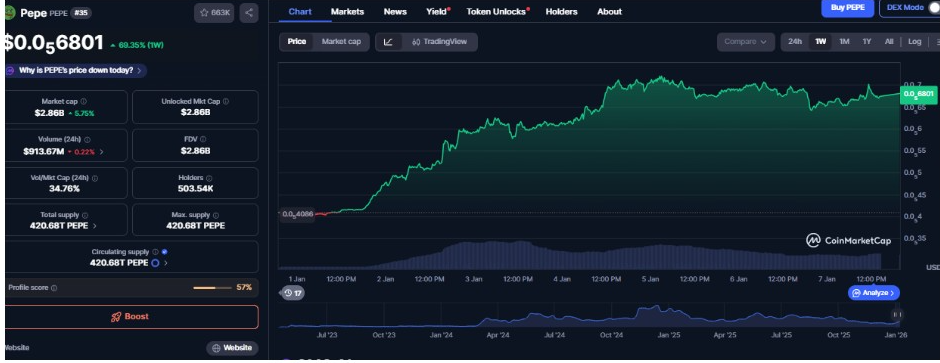Image resolution: width=940 pixels, height=363 pixels.
Task: Select the Price chart view
Action: (297, 42)
